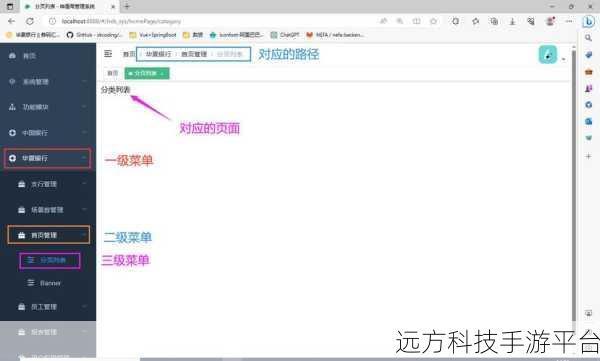Click the Bing chat sidebar button
The height and width of the screenshot is (361, 600).
coord(589,21)
